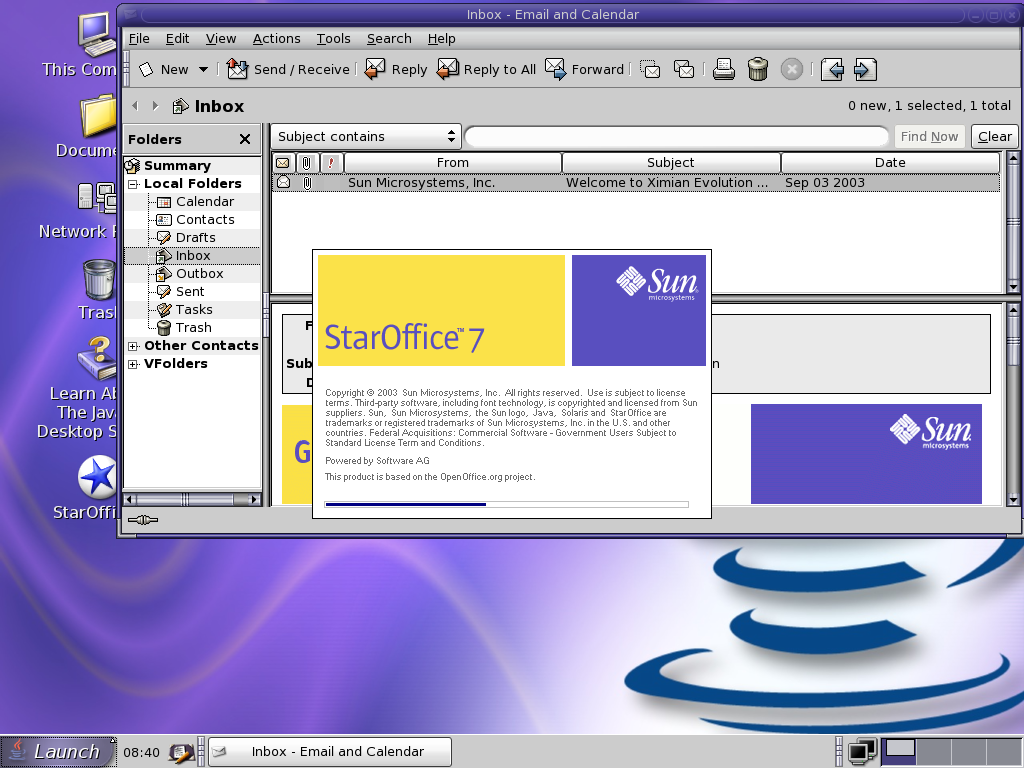The width and height of the screenshot is (1024, 768).
Task: Sort by status envelope column header
Action: tap(283, 163)
